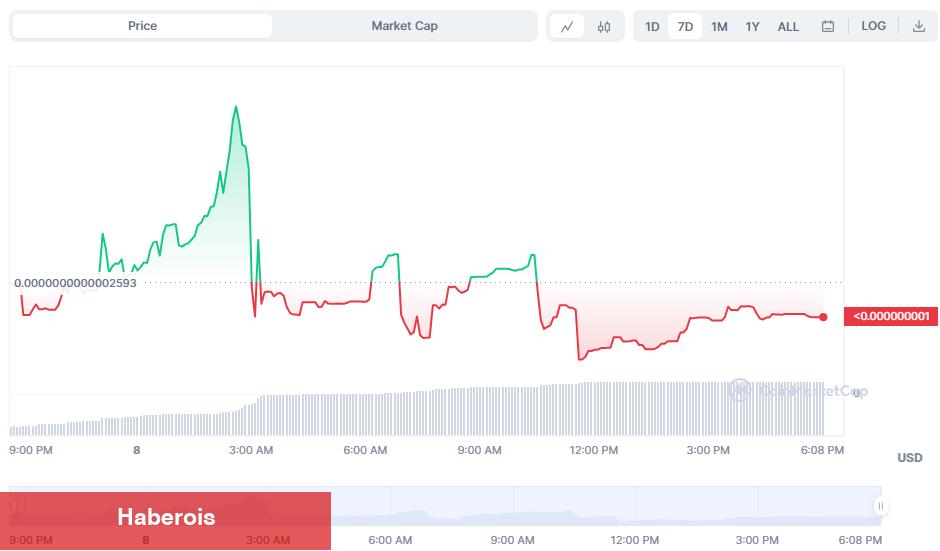Click the red endpoint dot on price line
Image resolution: width=940 pixels, height=551 pixels.
point(823,317)
